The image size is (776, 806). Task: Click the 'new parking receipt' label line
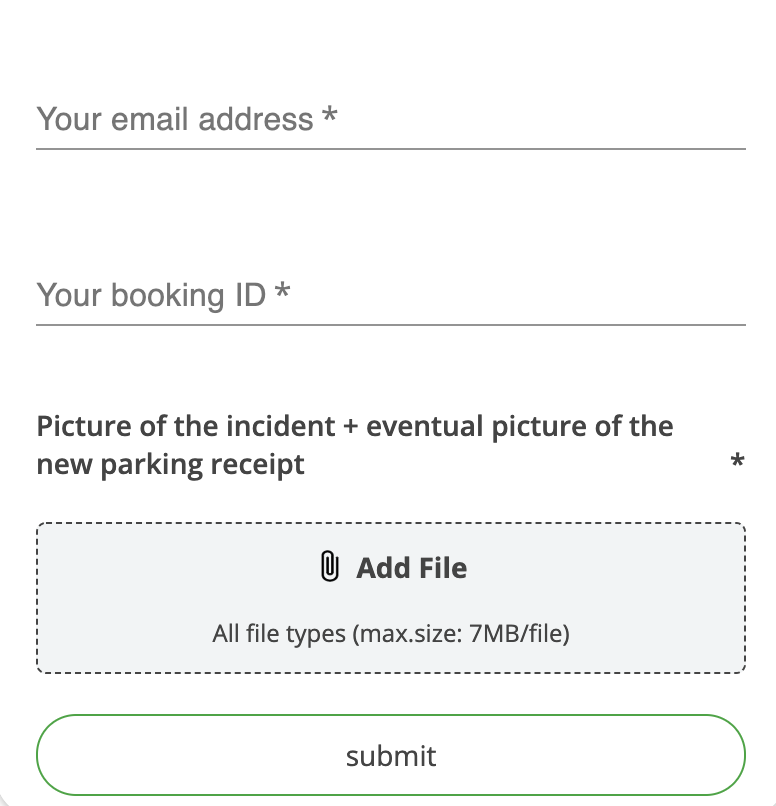[170, 465]
